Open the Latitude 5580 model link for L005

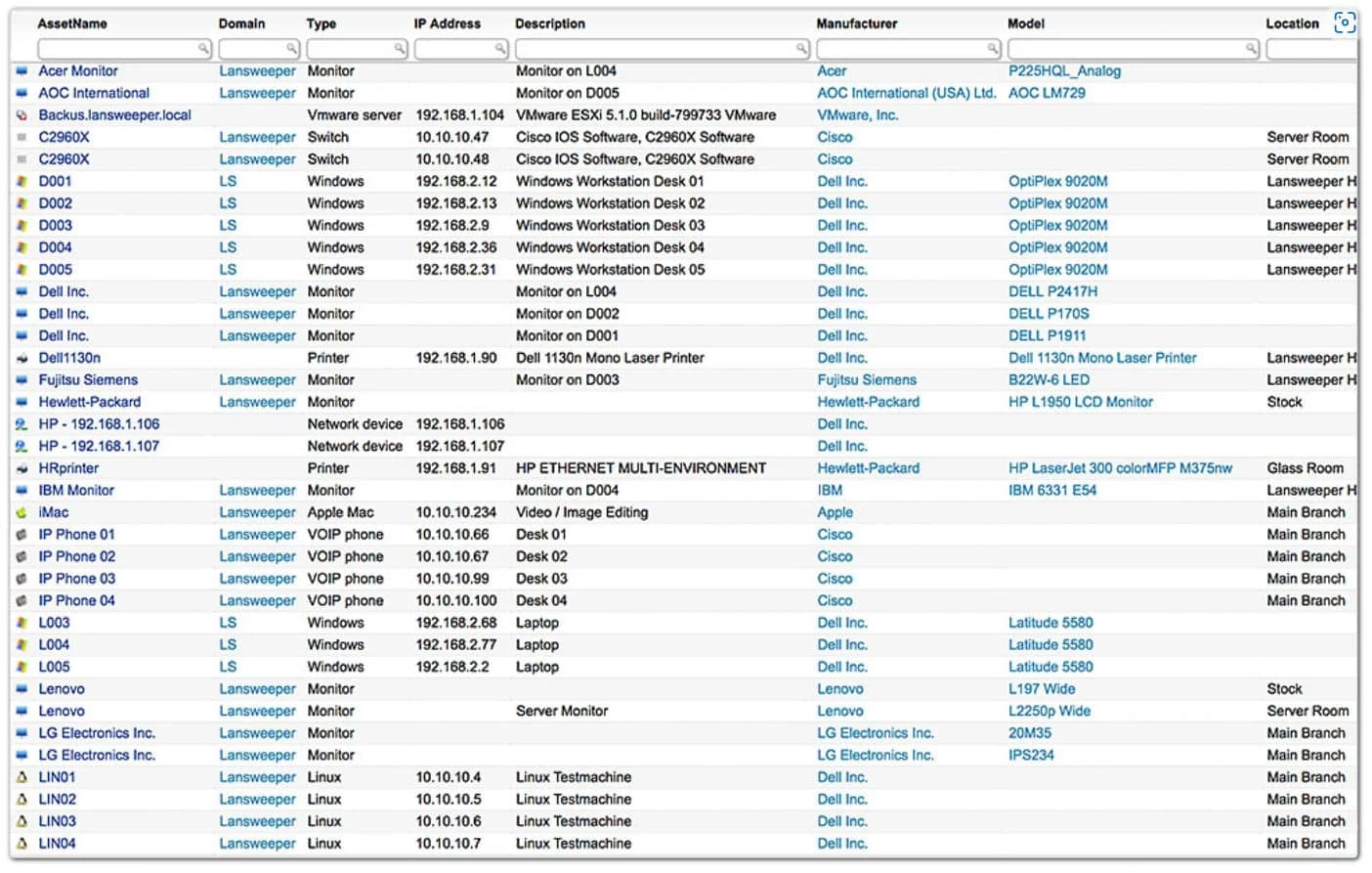point(1050,667)
